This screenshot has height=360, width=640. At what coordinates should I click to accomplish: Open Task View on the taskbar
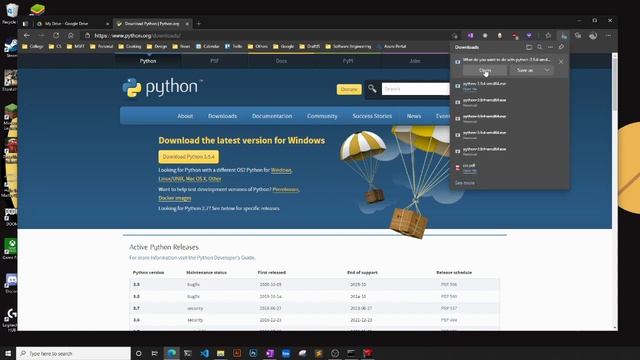[155, 353]
